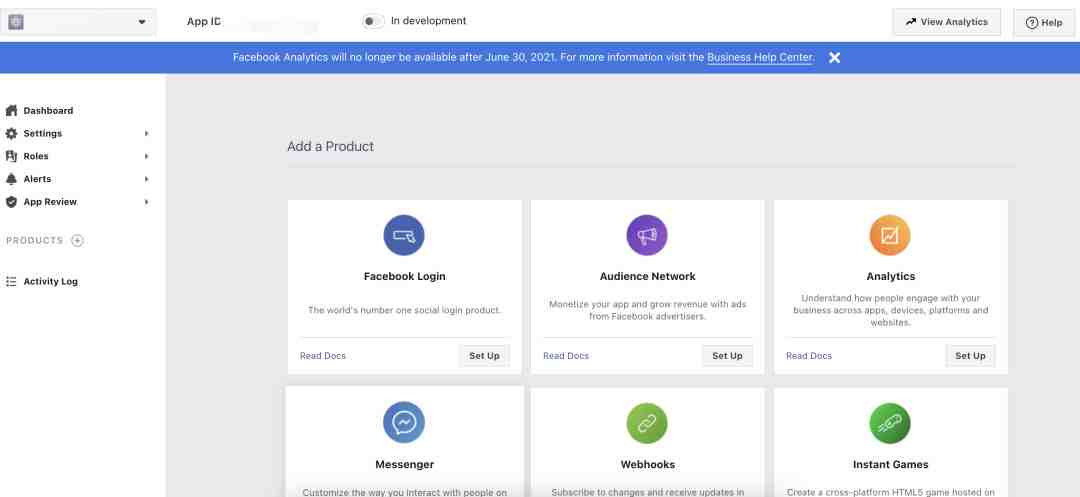Click the Add a Product heading
Image resolution: width=1080 pixels, height=497 pixels.
[331, 147]
